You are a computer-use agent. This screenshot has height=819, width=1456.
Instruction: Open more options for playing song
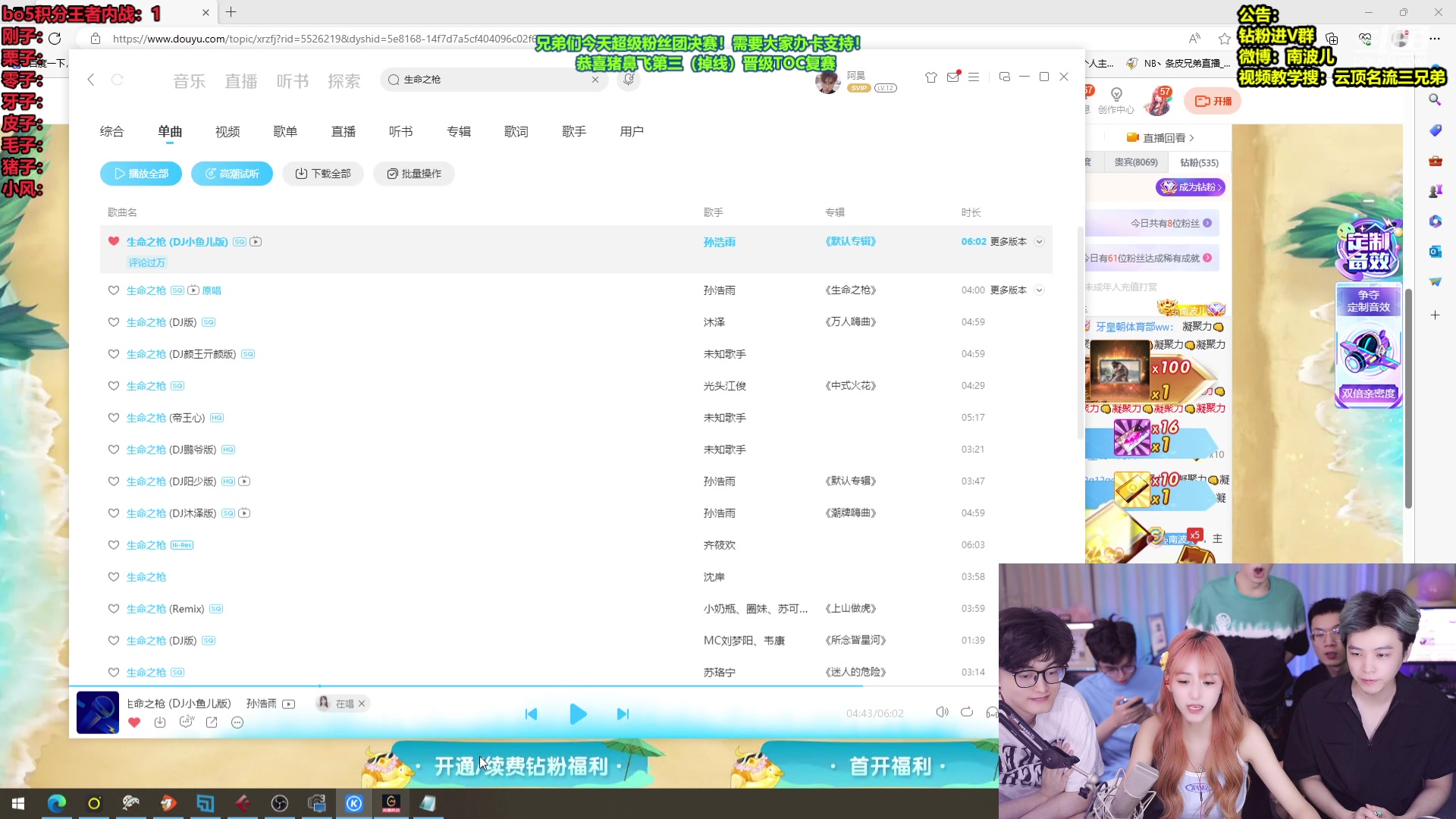tap(237, 723)
